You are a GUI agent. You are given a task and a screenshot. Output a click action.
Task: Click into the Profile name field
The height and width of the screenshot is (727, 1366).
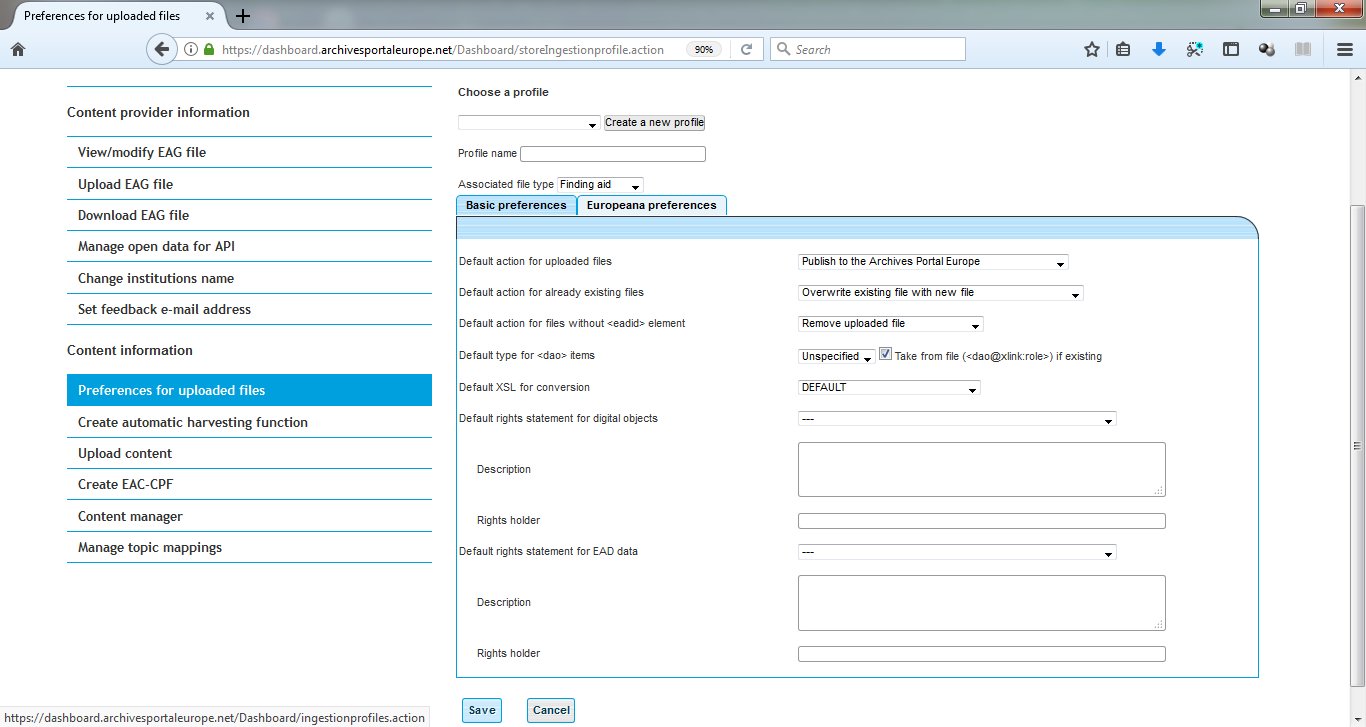coord(613,154)
